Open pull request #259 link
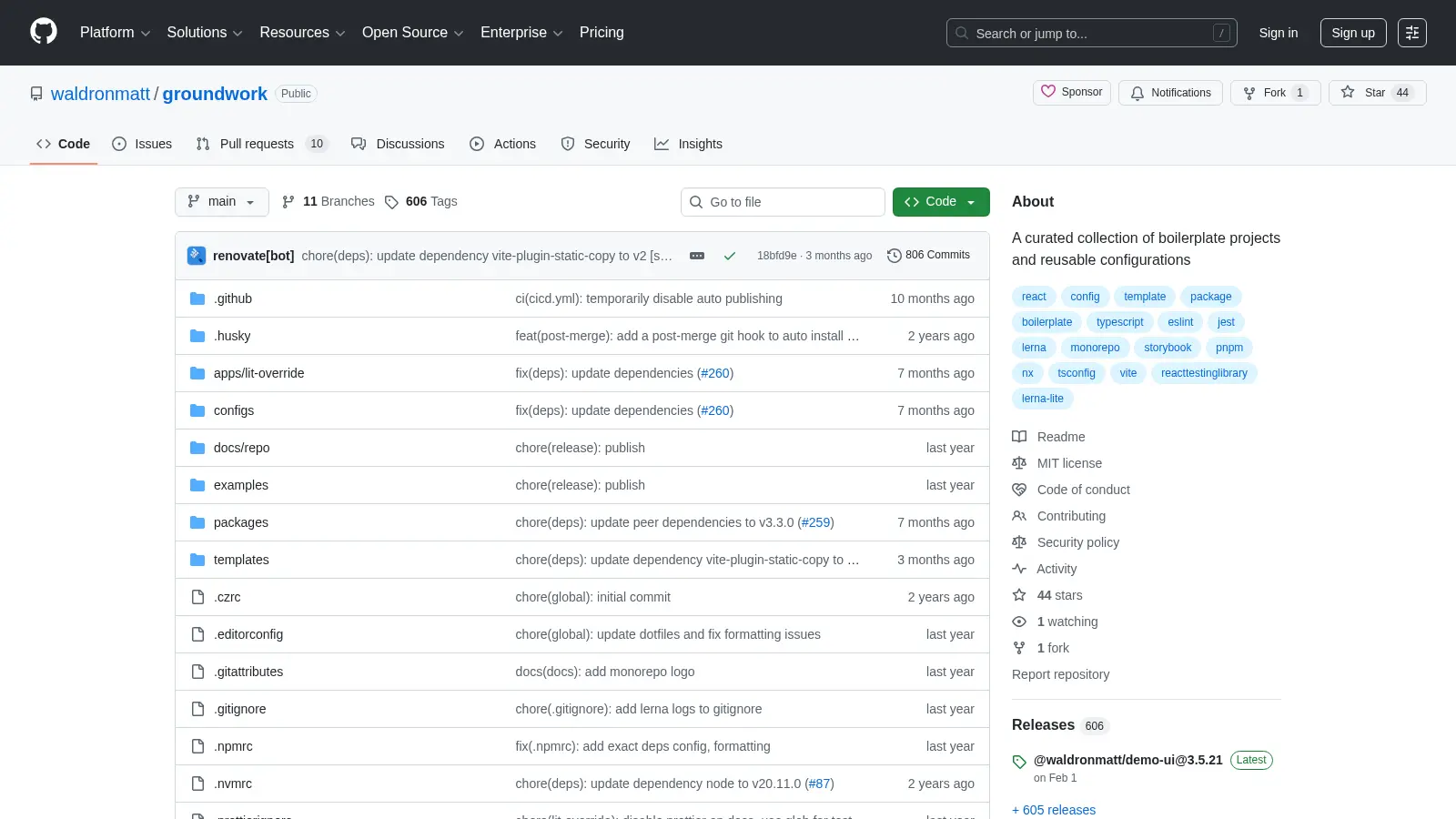The width and height of the screenshot is (1456, 819). (816, 522)
